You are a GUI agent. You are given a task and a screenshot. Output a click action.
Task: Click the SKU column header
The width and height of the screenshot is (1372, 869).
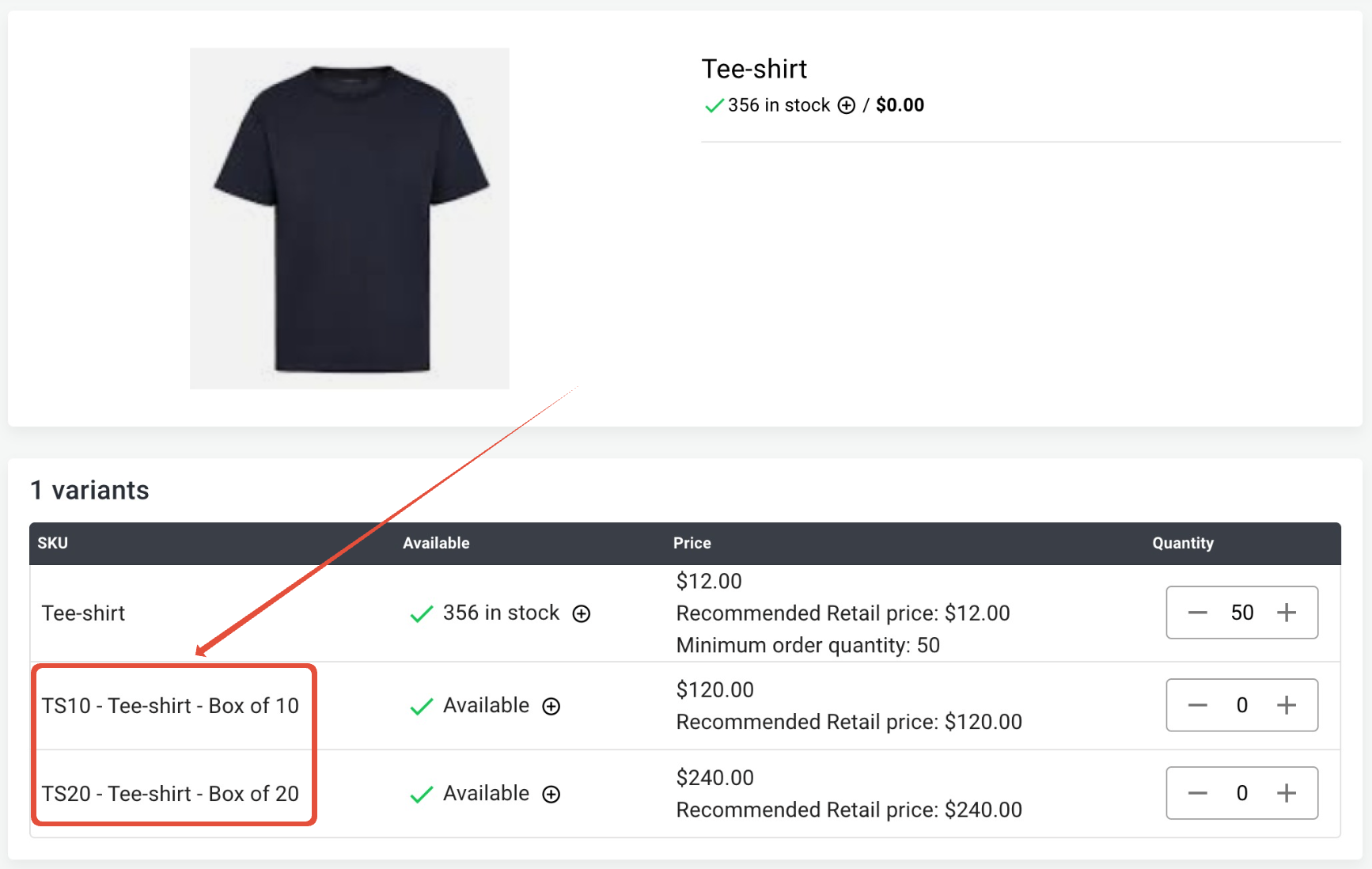(53, 543)
